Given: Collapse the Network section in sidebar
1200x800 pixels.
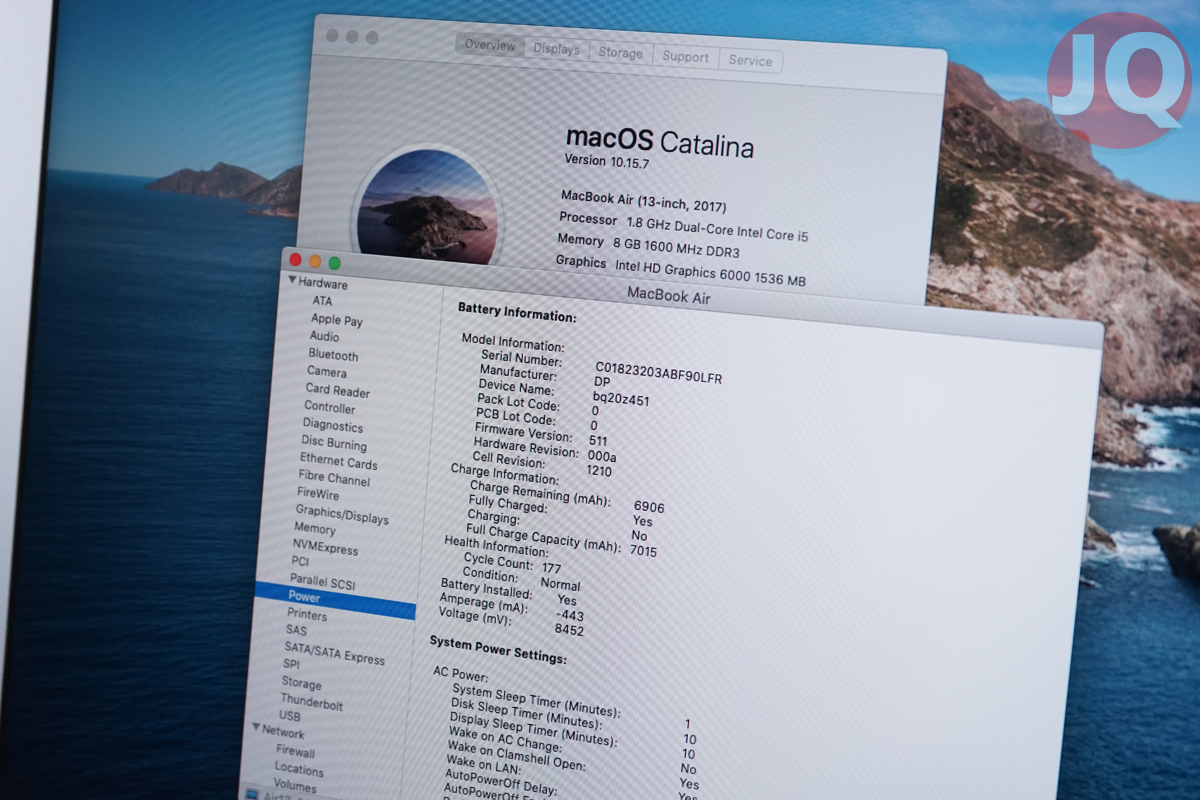Looking at the screenshot, I should [256, 728].
